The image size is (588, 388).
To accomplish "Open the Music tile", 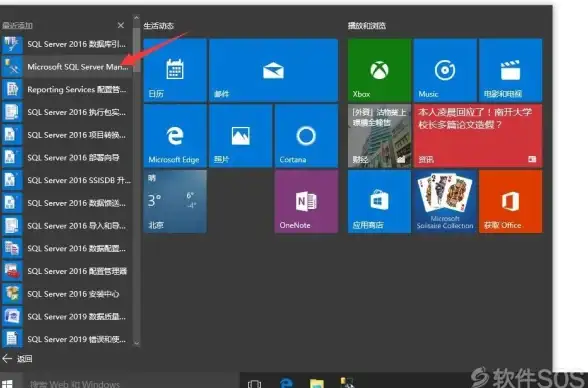I will pos(445,70).
